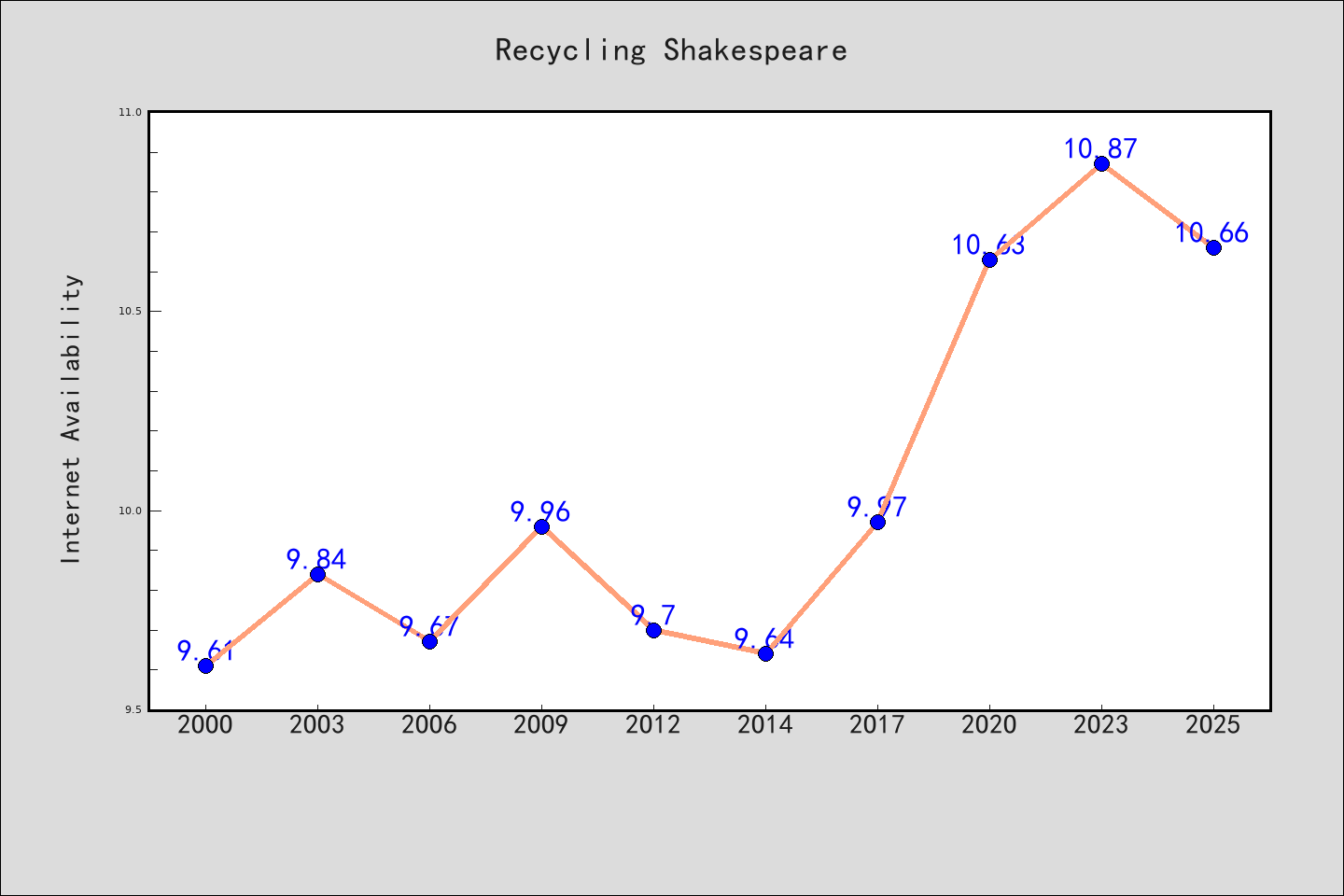The image size is (1344, 896).
Task: Select the data point labeled 9.84
Action: [317, 574]
